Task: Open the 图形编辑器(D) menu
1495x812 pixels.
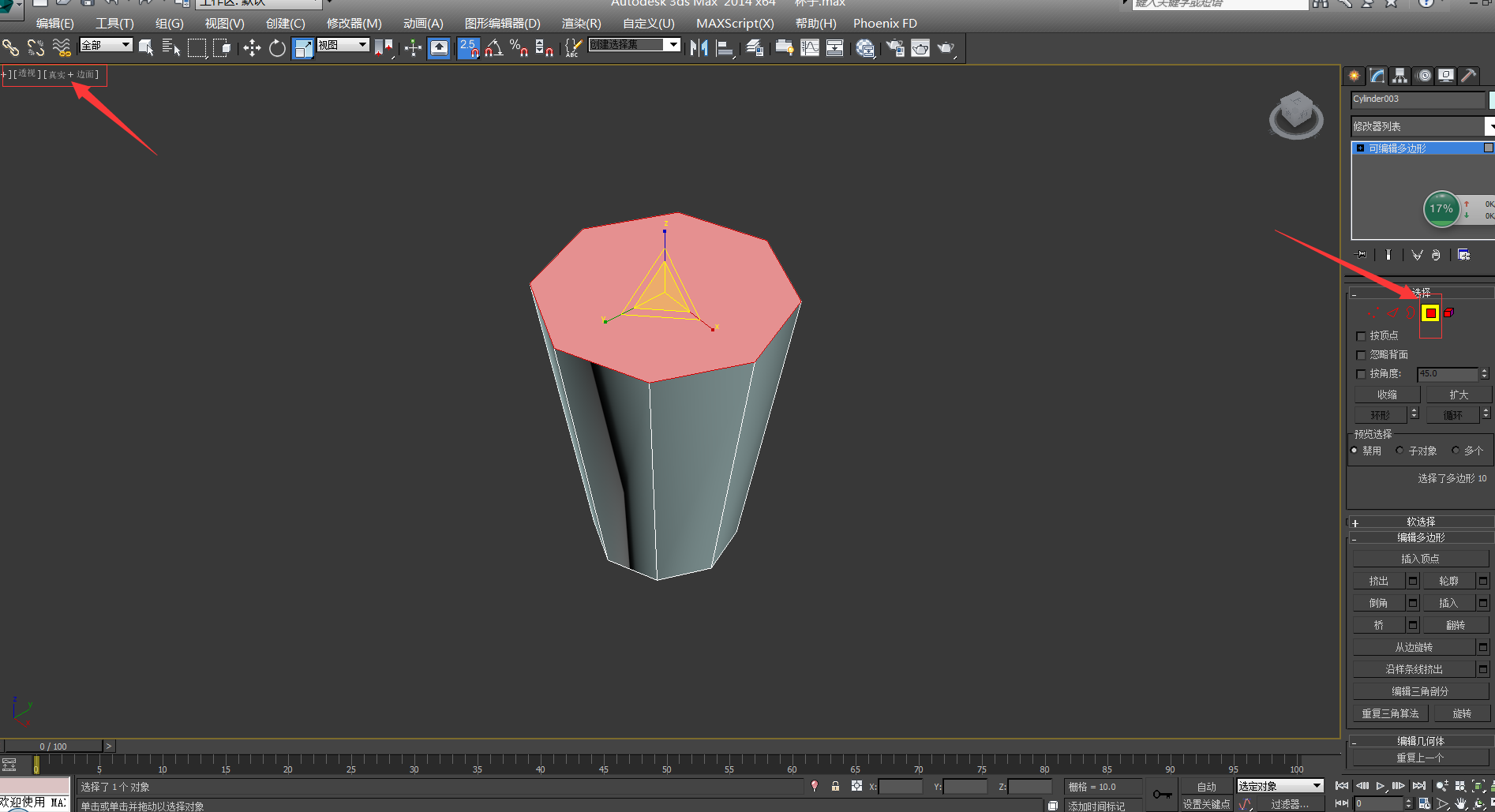Action: tap(503, 24)
